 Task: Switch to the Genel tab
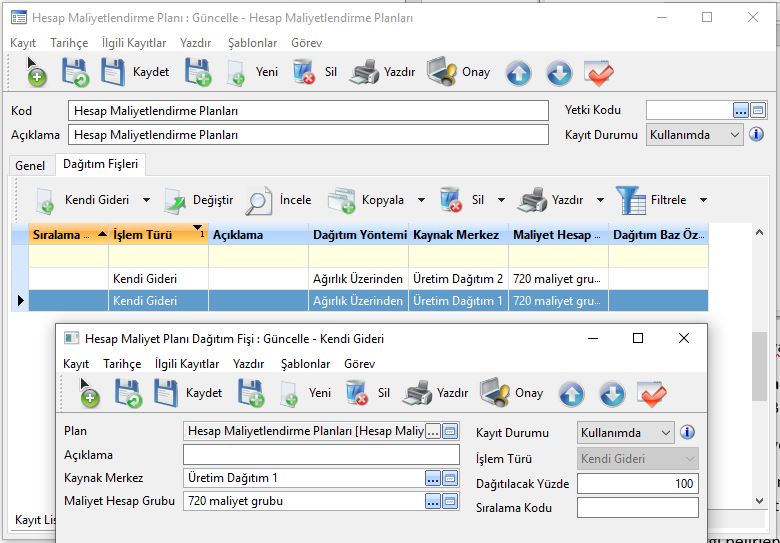30,166
